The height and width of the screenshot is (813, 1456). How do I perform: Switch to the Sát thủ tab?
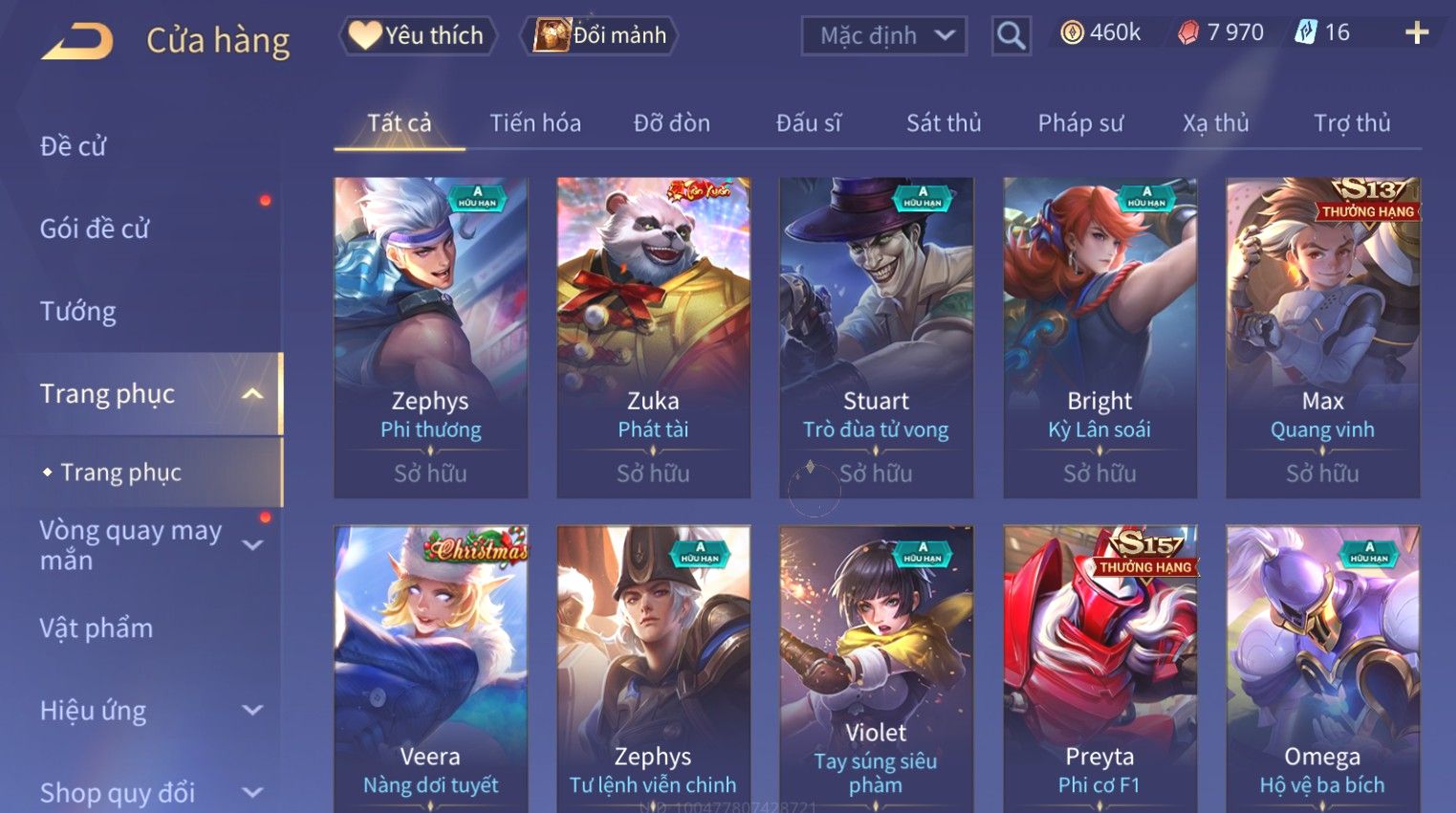coord(944,123)
